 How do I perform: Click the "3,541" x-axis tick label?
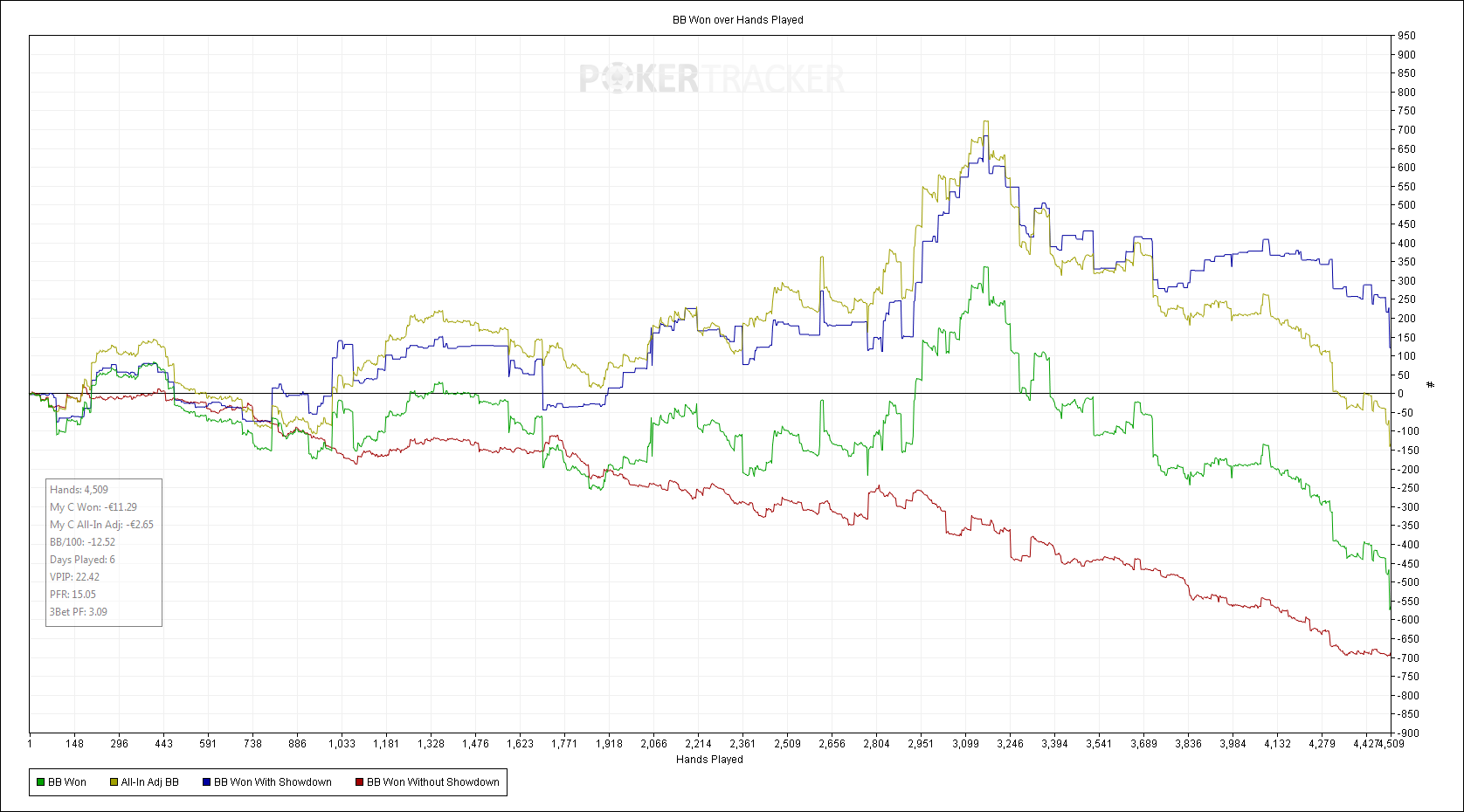click(1099, 744)
